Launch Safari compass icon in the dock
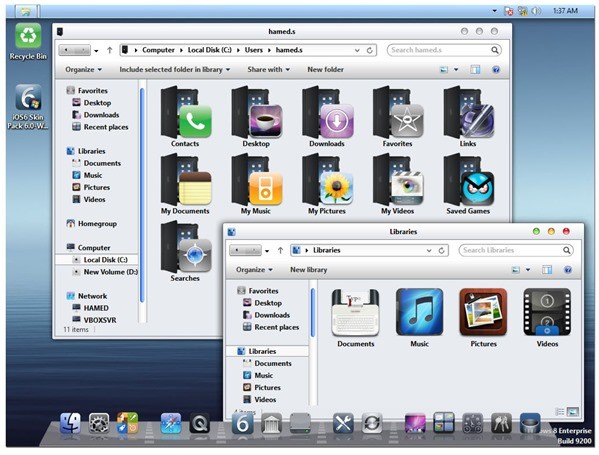599x455 pixels. (171, 423)
